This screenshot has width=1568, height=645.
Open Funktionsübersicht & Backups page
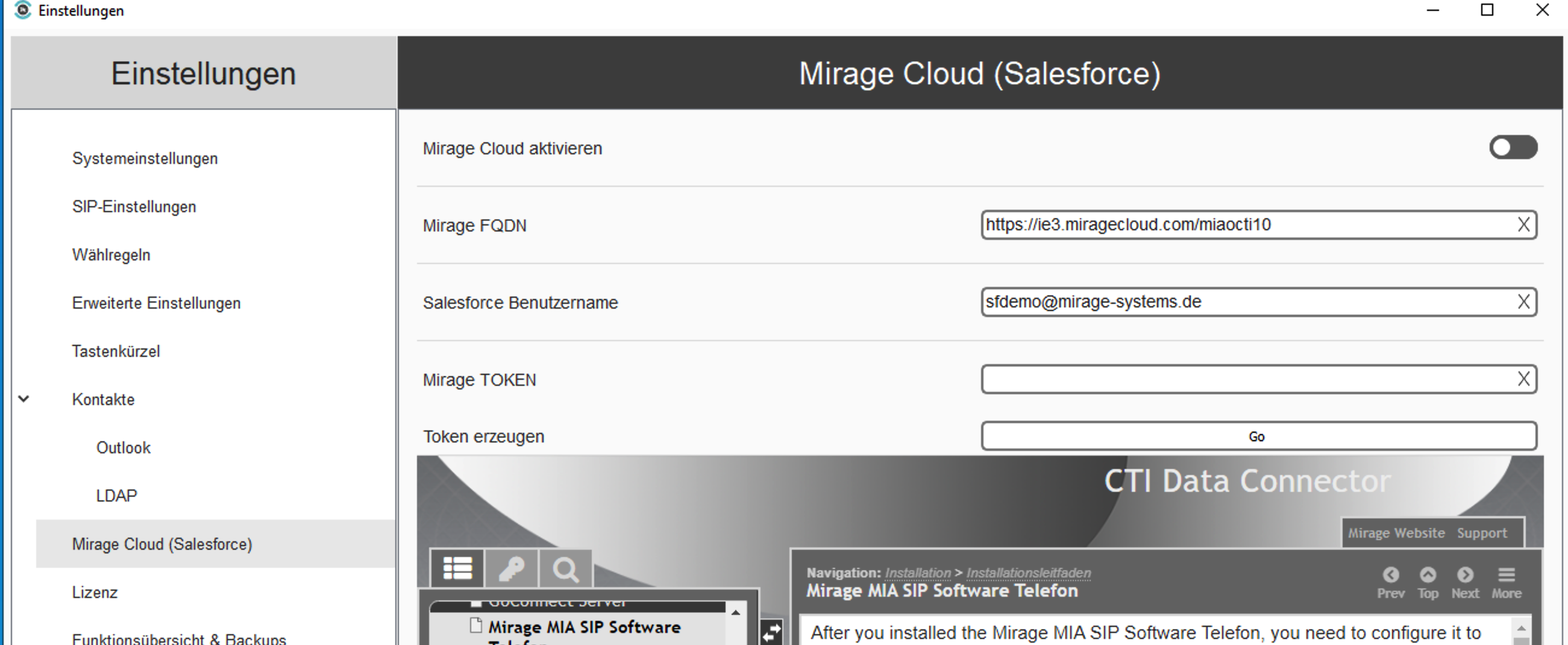pos(179,638)
